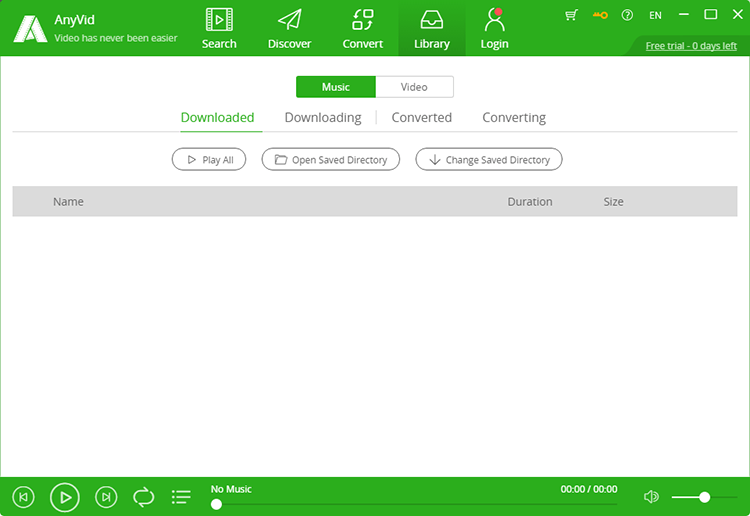The width and height of the screenshot is (750, 516).
Task: Maximize the AnyVid window
Action: tap(710, 14)
